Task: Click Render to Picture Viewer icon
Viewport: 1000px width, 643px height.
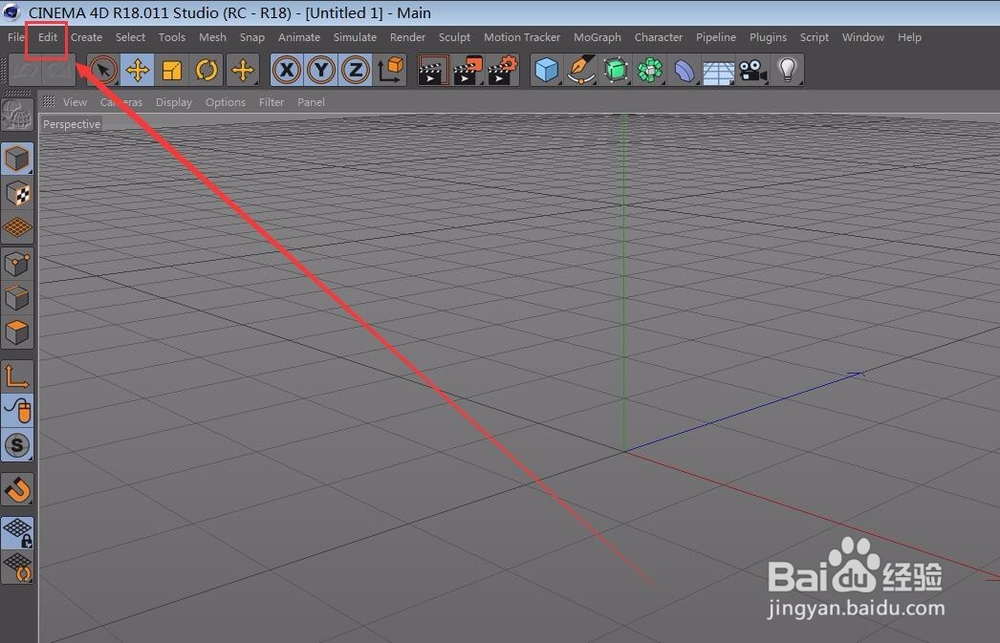Action: click(468, 70)
